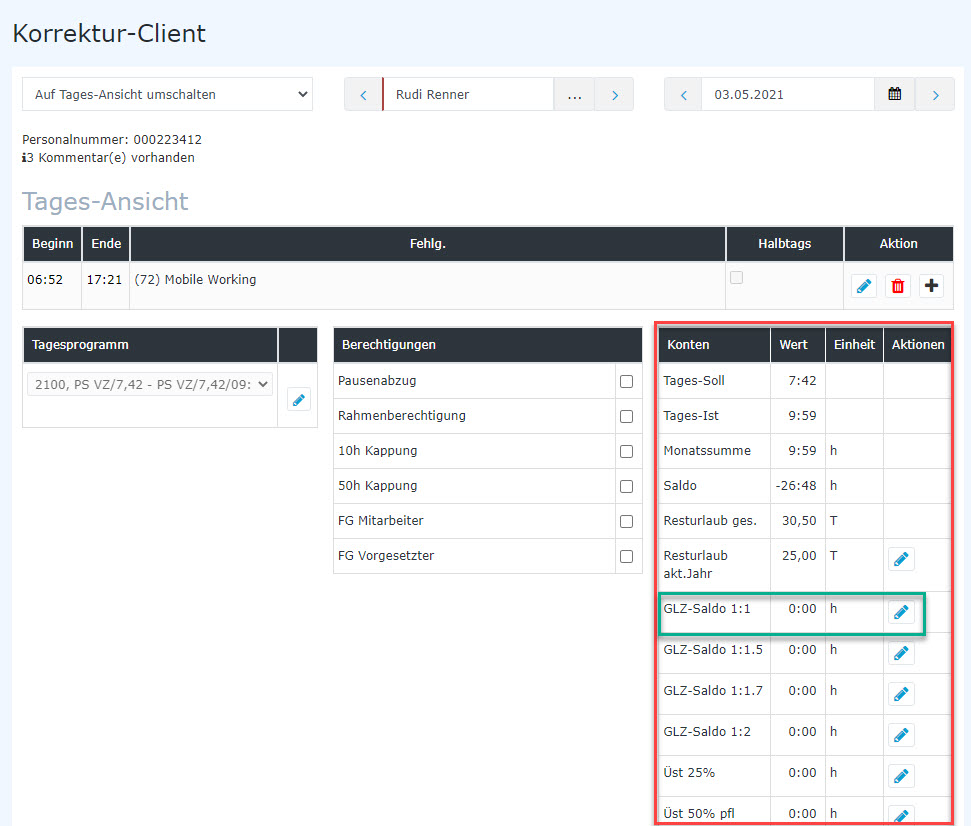Click the Fehlg. column header

coord(428,244)
